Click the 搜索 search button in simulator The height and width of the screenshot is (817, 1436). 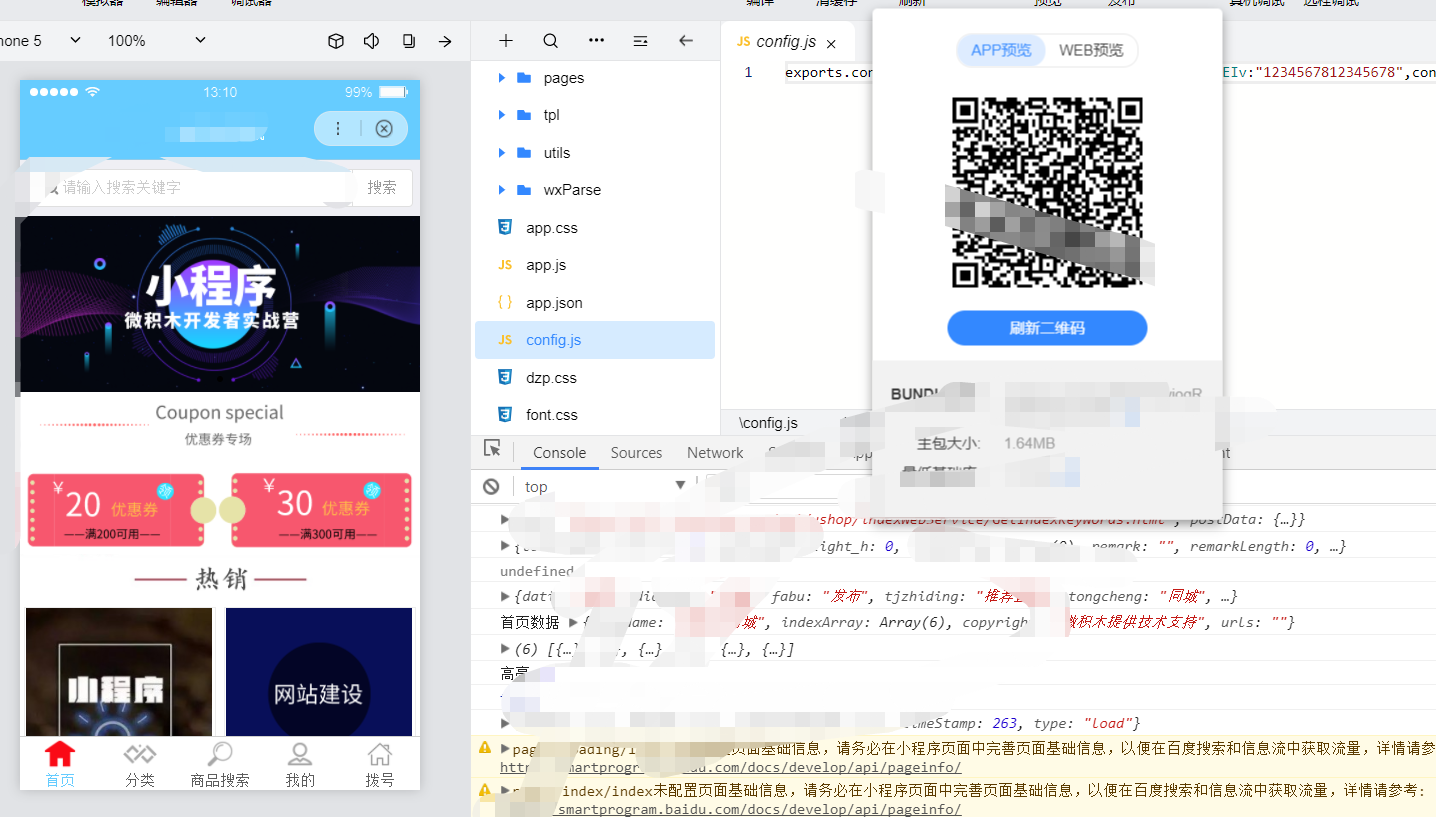click(x=382, y=187)
